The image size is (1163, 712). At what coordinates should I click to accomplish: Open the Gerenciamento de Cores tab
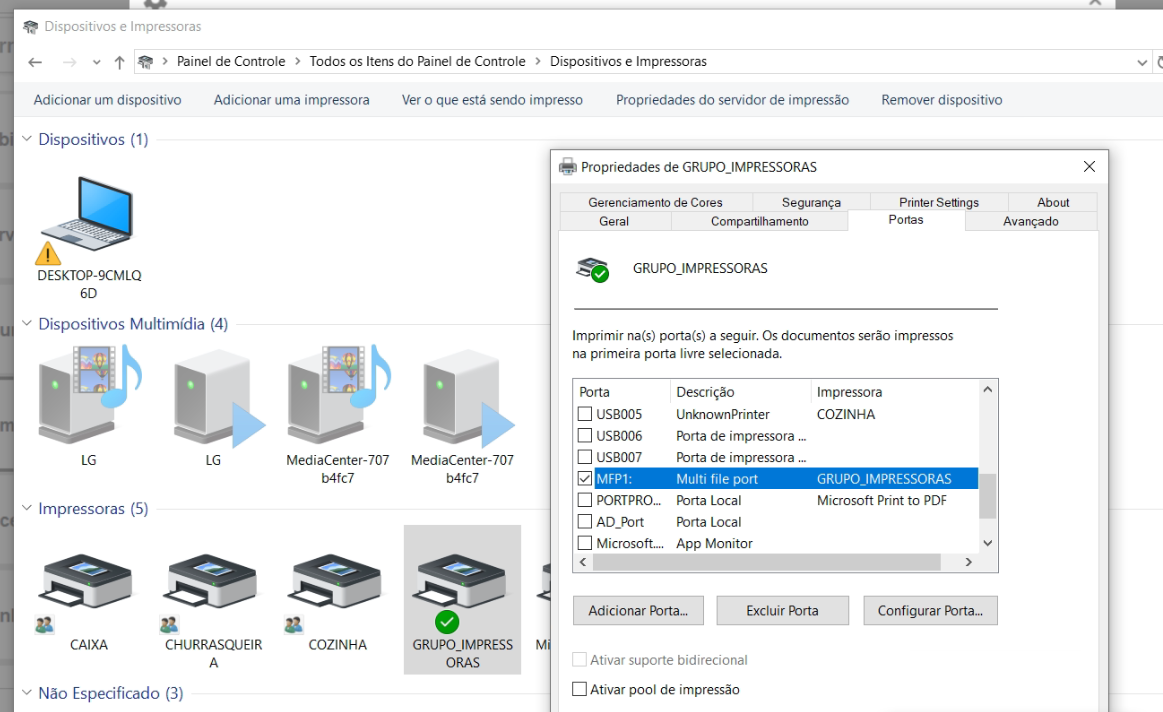(x=656, y=202)
